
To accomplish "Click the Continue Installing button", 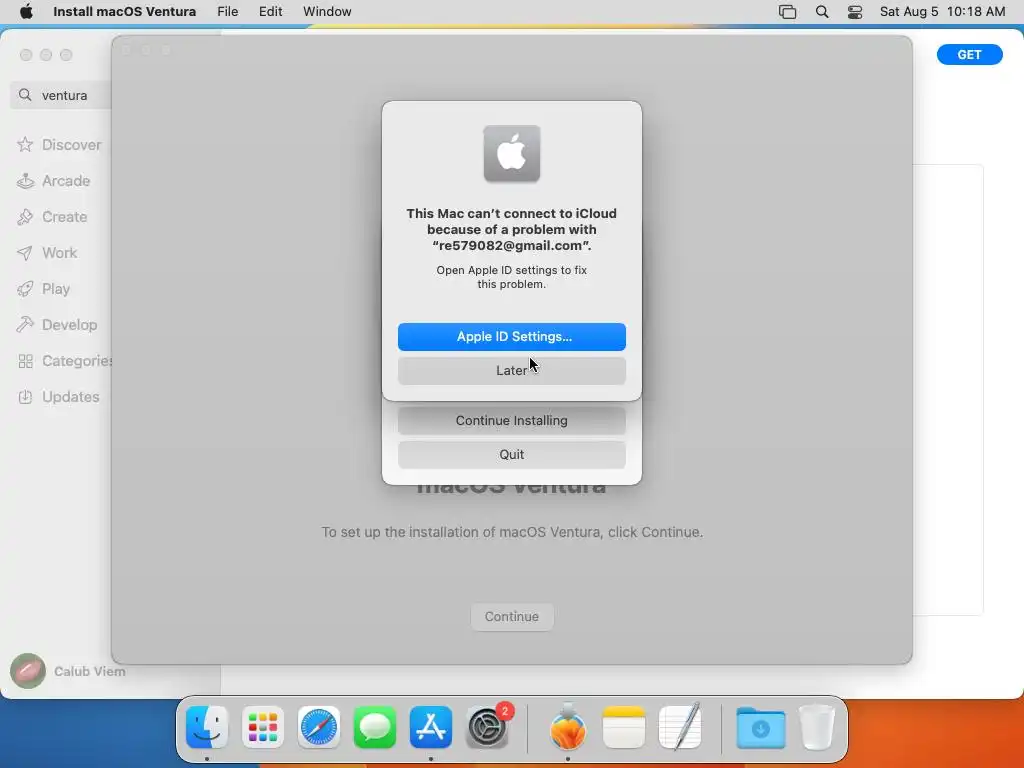I will [511, 421].
